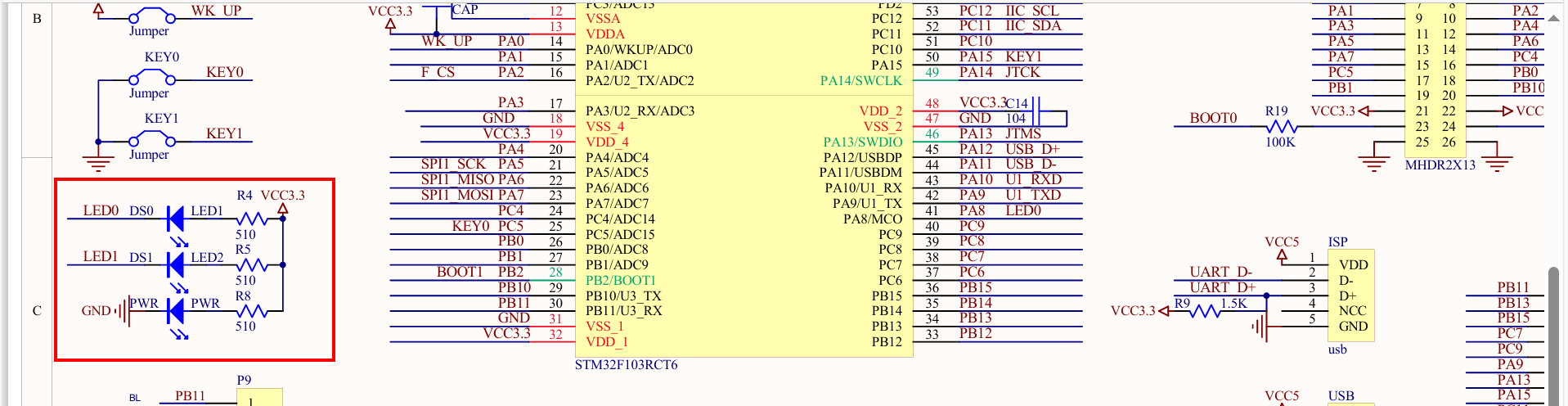This screenshot has height=406, width=1568.
Task: Click the vertical scrollbar thumb
Action: pos(1552,336)
